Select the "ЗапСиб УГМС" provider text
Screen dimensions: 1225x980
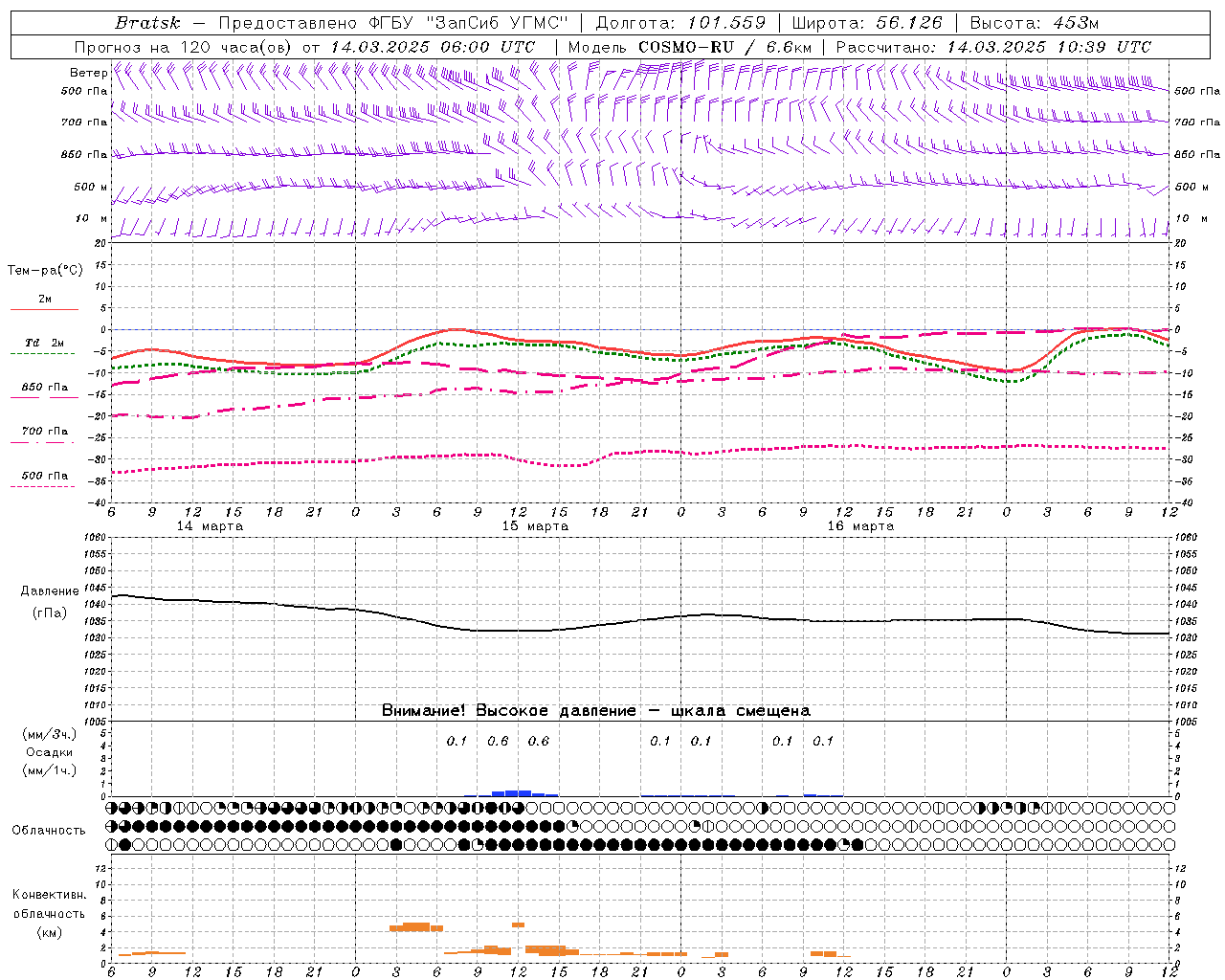coord(498,22)
